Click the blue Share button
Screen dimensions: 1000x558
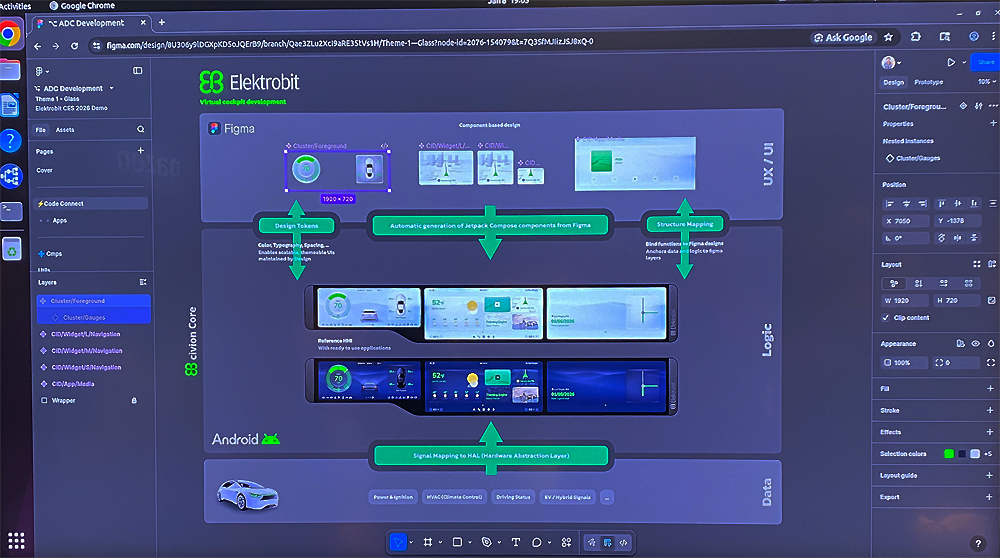click(x=986, y=62)
